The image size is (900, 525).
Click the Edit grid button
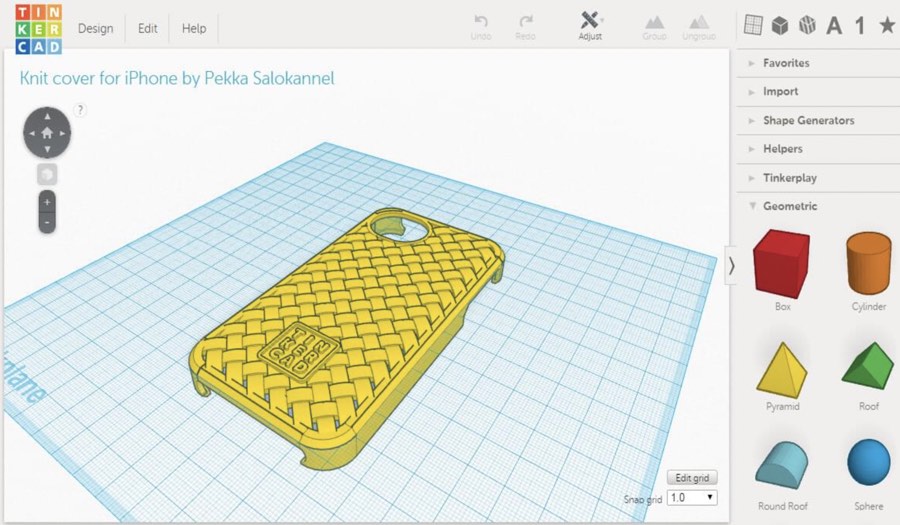692,477
